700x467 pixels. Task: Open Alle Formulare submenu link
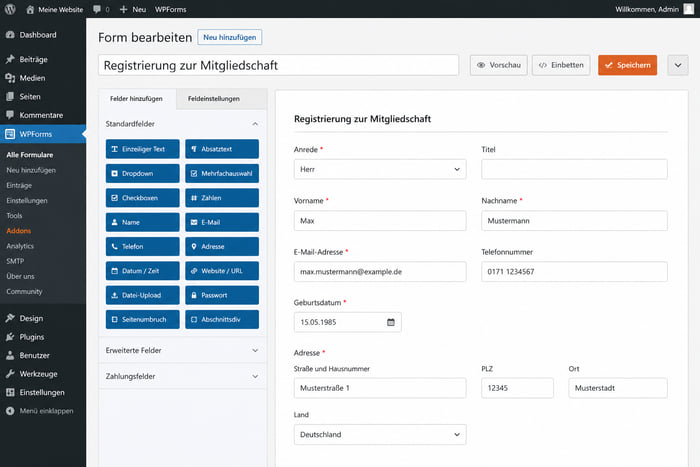30,155
